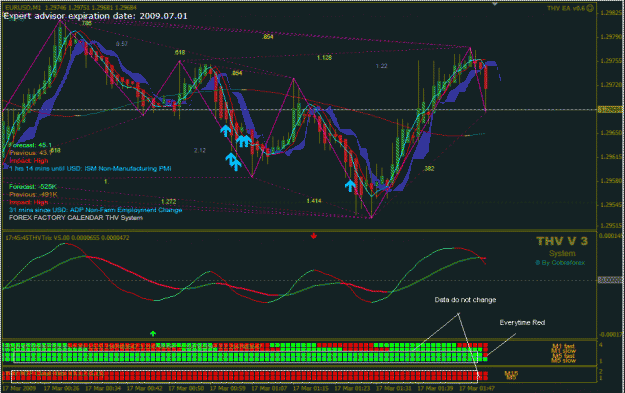Click the zero-level tag on THVTrix scale

(610, 280)
